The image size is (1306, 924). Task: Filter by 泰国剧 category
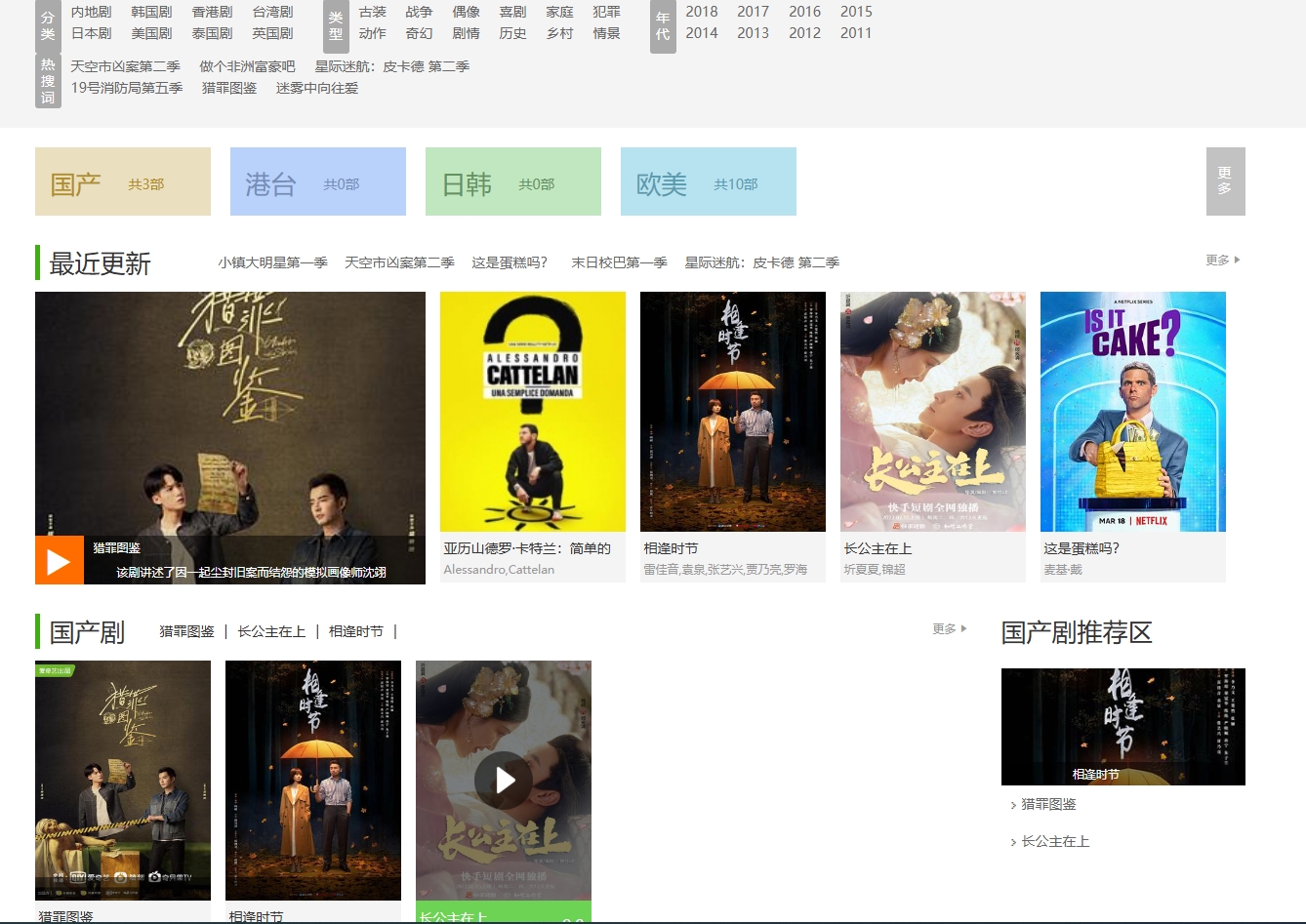click(x=212, y=33)
